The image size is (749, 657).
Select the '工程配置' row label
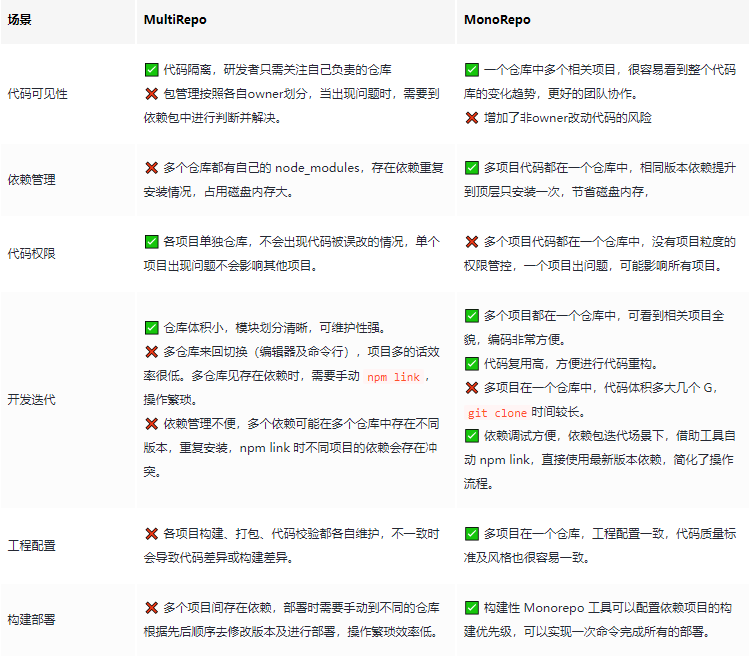click(x=32, y=546)
